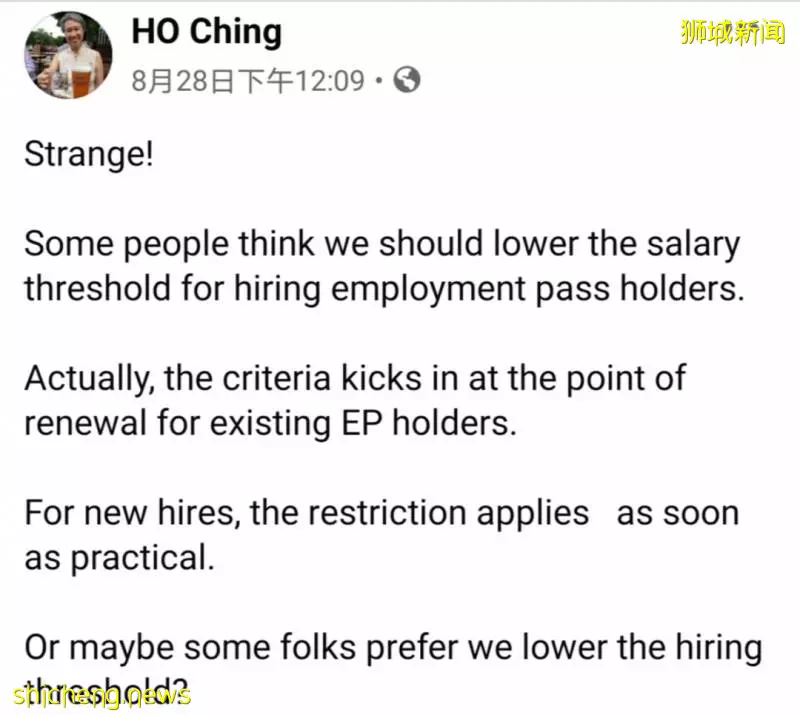The height and width of the screenshot is (715, 800).
Task: Click the words "Or maybe some folks"
Action: [190, 647]
